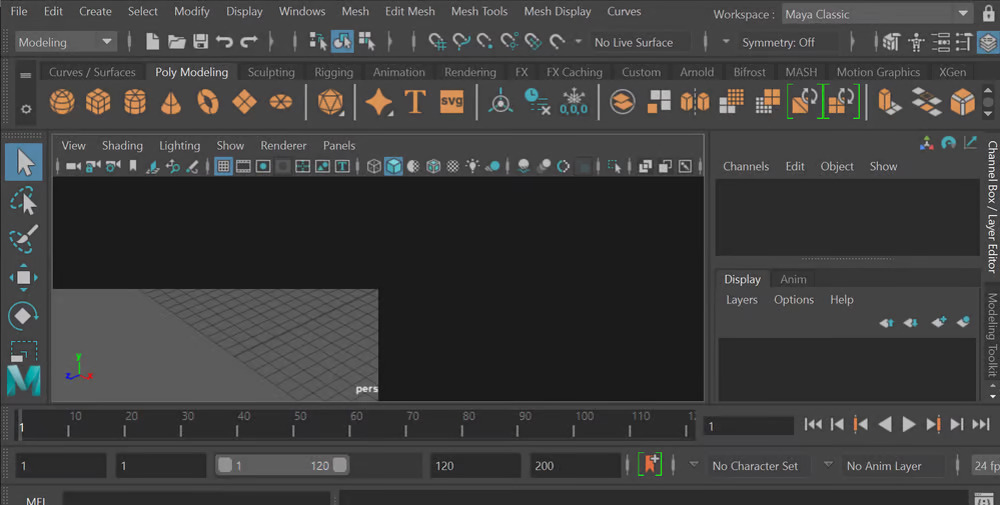Viewport: 1000px width, 505px height.
Task: Add a polygon cylinder from the shelf
Action: tap(135, 102)
